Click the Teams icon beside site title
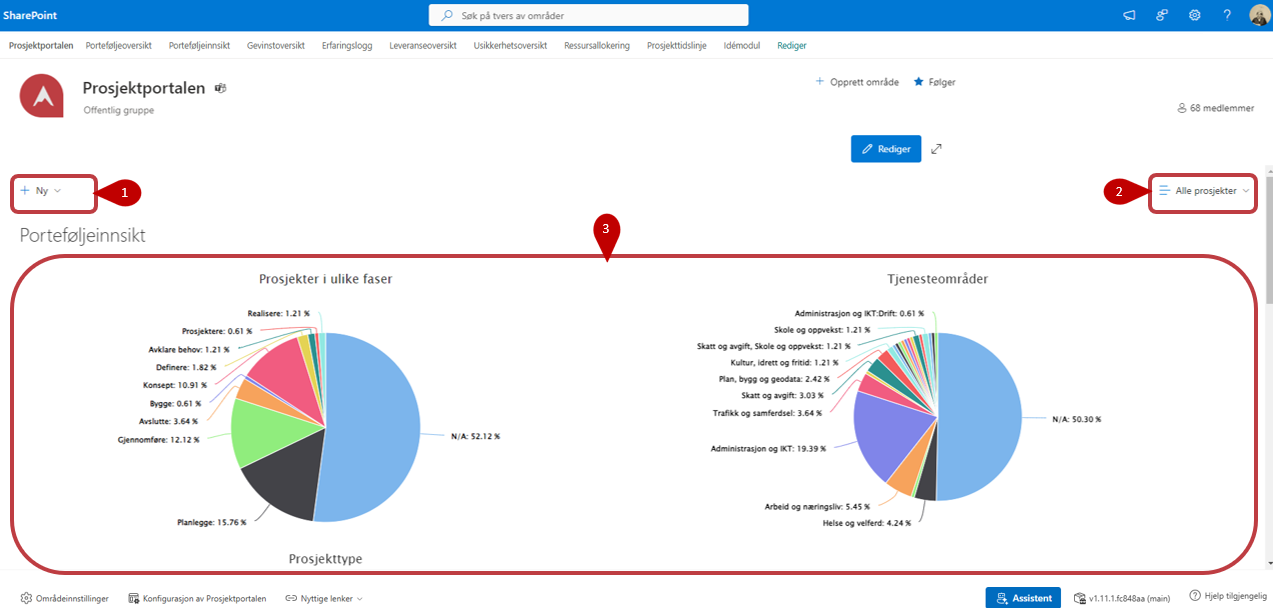 tap(220, 89)
